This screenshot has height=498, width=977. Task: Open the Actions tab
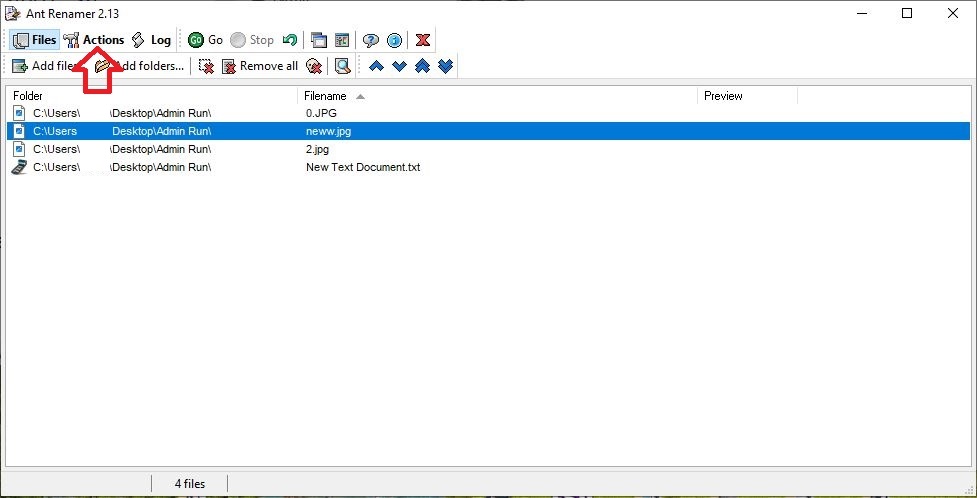(94, 40)
